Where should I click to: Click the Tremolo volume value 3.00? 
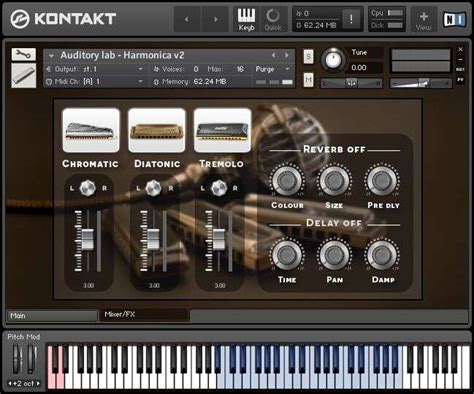pos(220,286)
